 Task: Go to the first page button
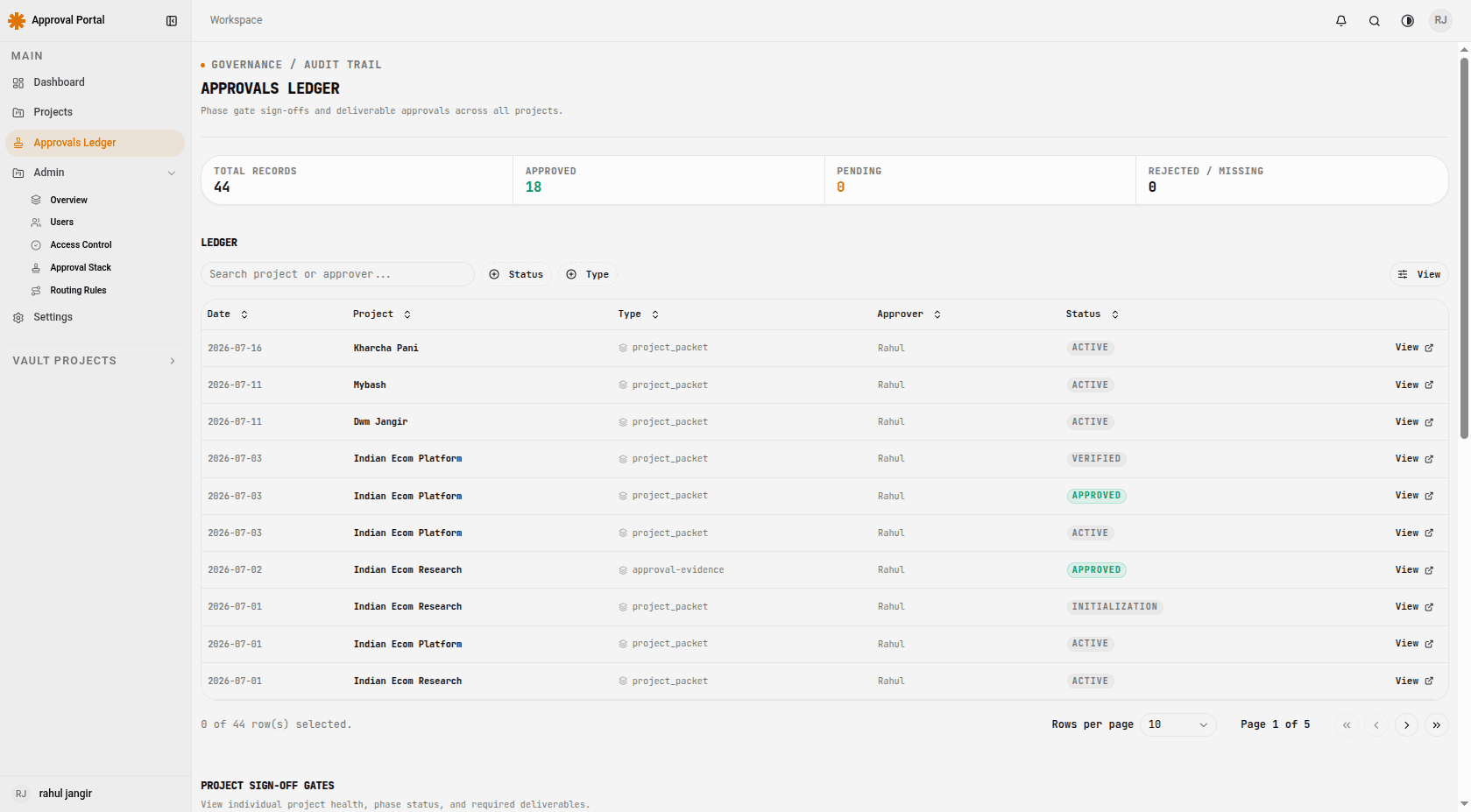(1347, 725)
